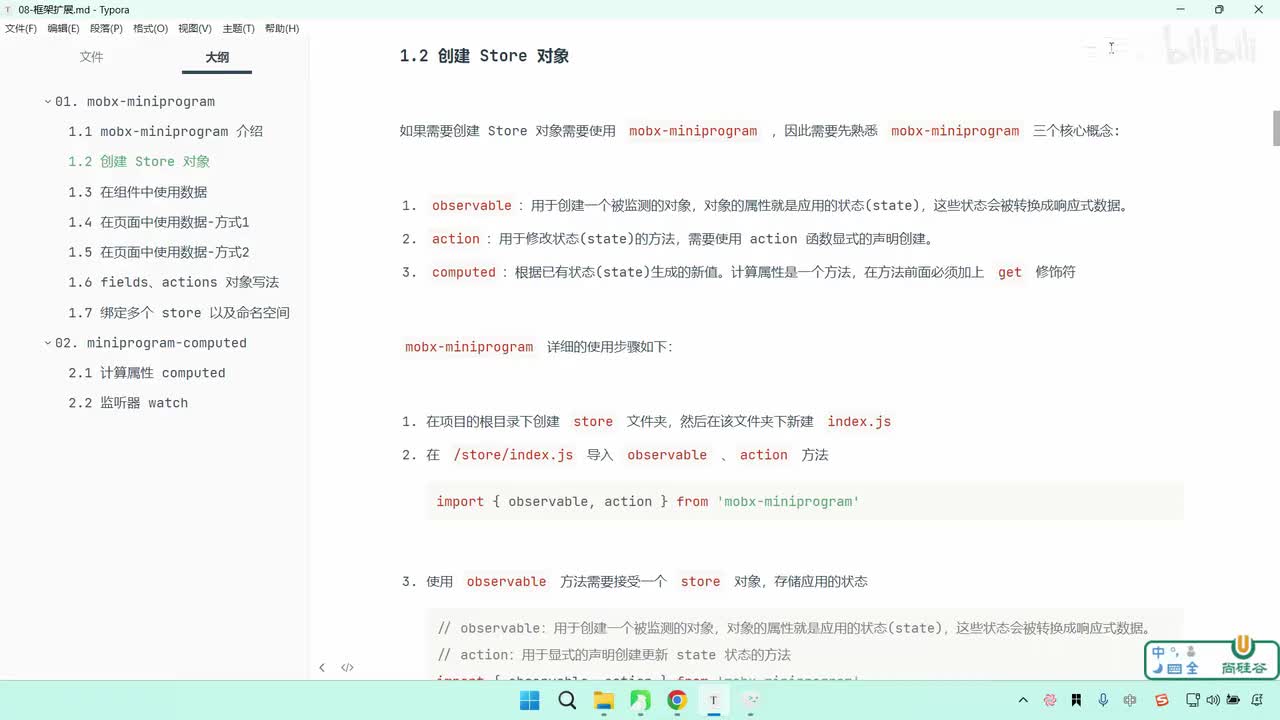1280x720 pixels.
Task: Open the 视图(V) menu
Action: pos(195,29)
